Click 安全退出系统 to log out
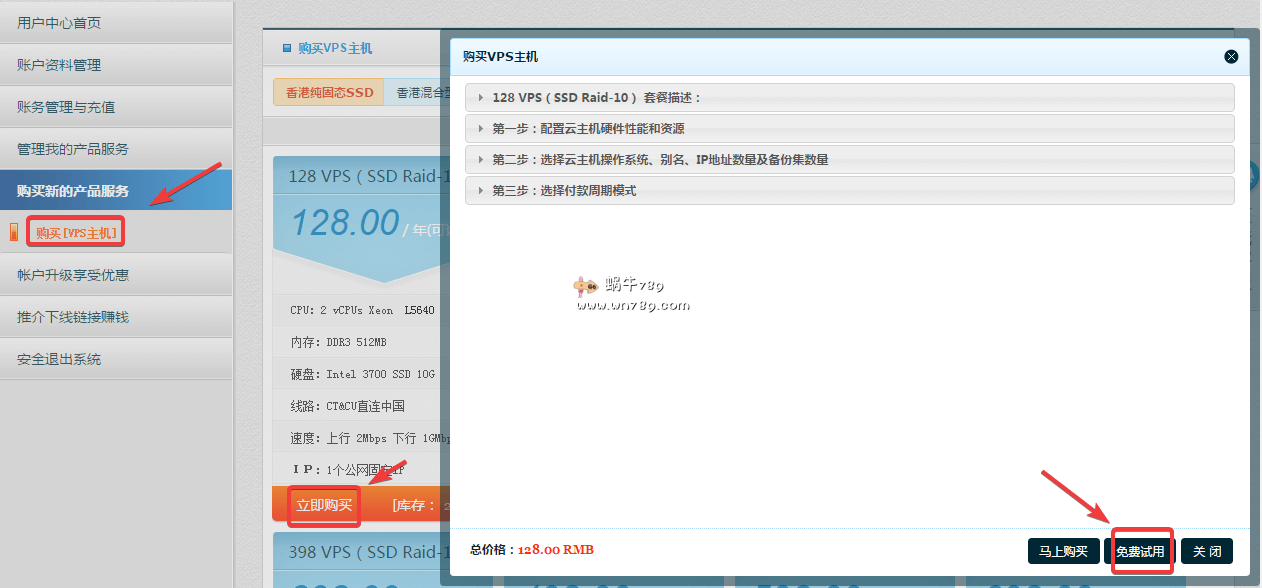 [x=59, y=359]
